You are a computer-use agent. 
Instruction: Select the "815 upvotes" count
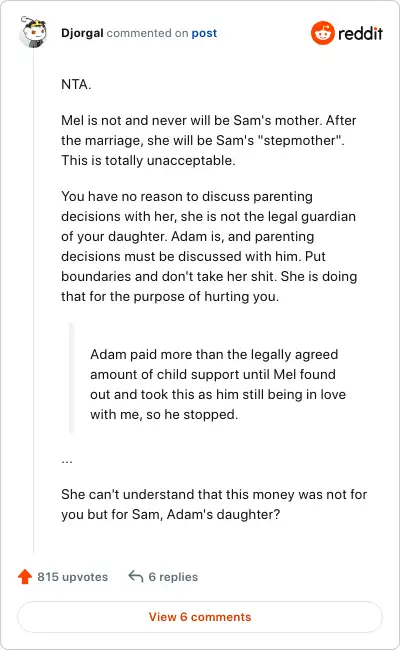(x=73, y=577)
